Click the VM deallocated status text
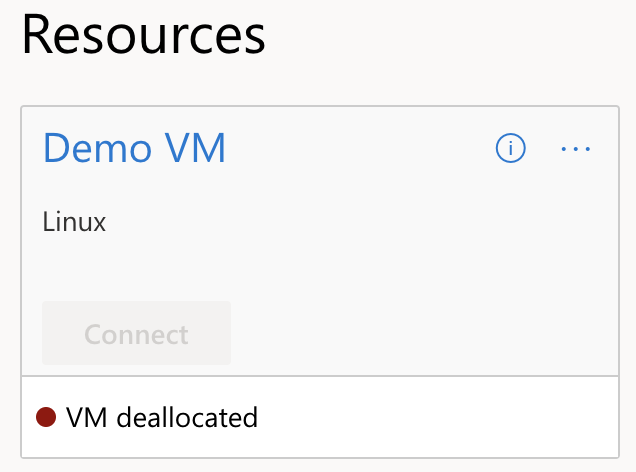636x472 pixels. [161, 417]
